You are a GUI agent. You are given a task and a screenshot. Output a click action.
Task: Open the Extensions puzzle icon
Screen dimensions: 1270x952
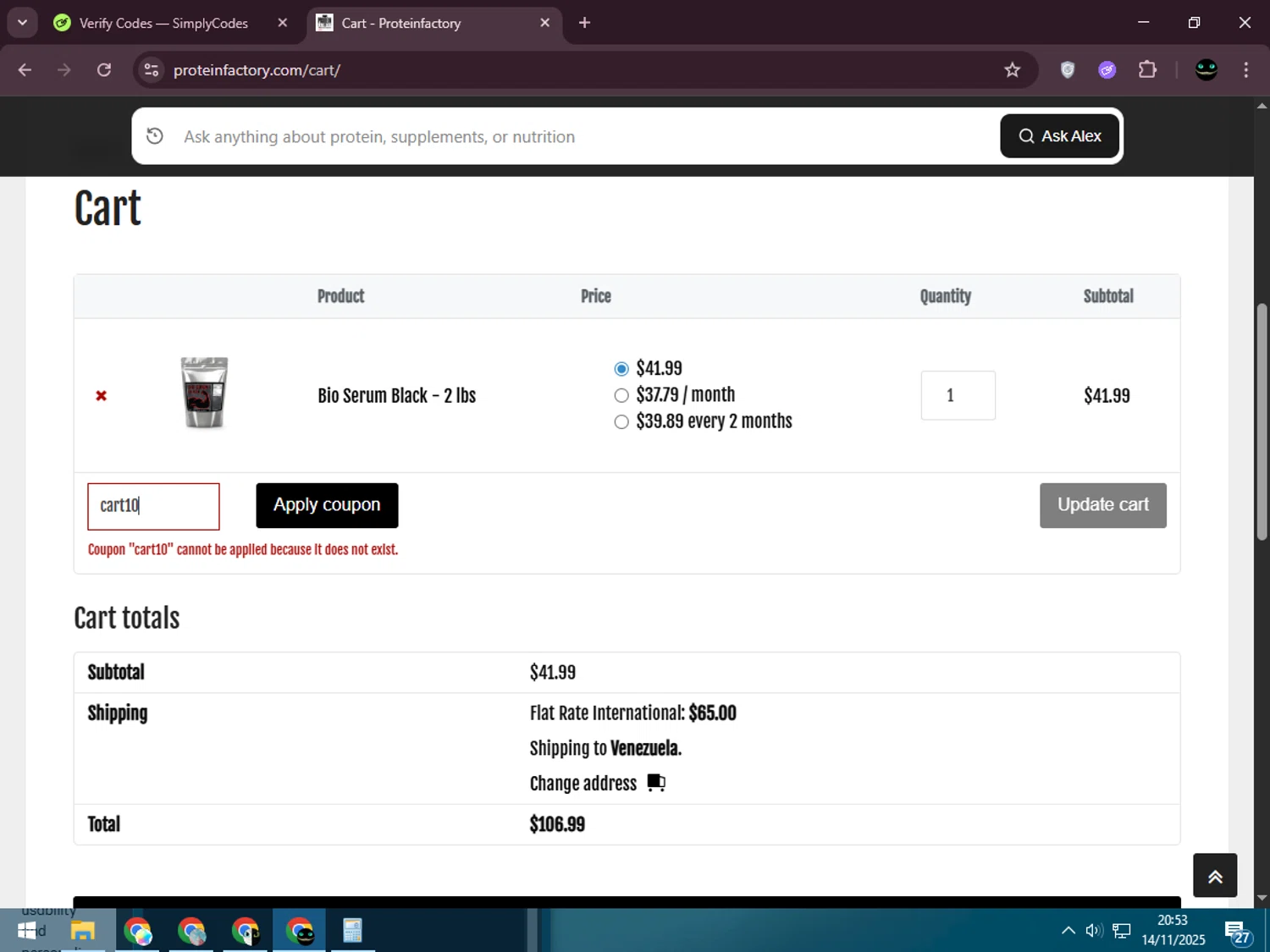coord(1147,70)
